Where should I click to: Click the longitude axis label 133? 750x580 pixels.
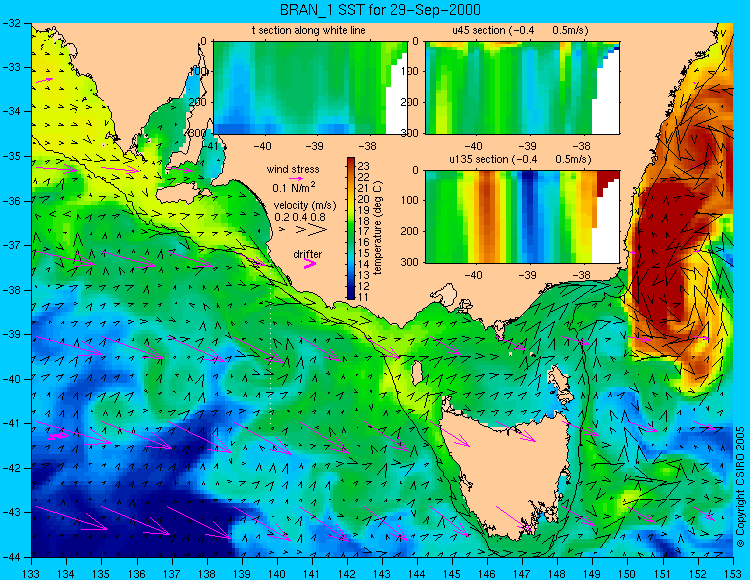[32, 573]
